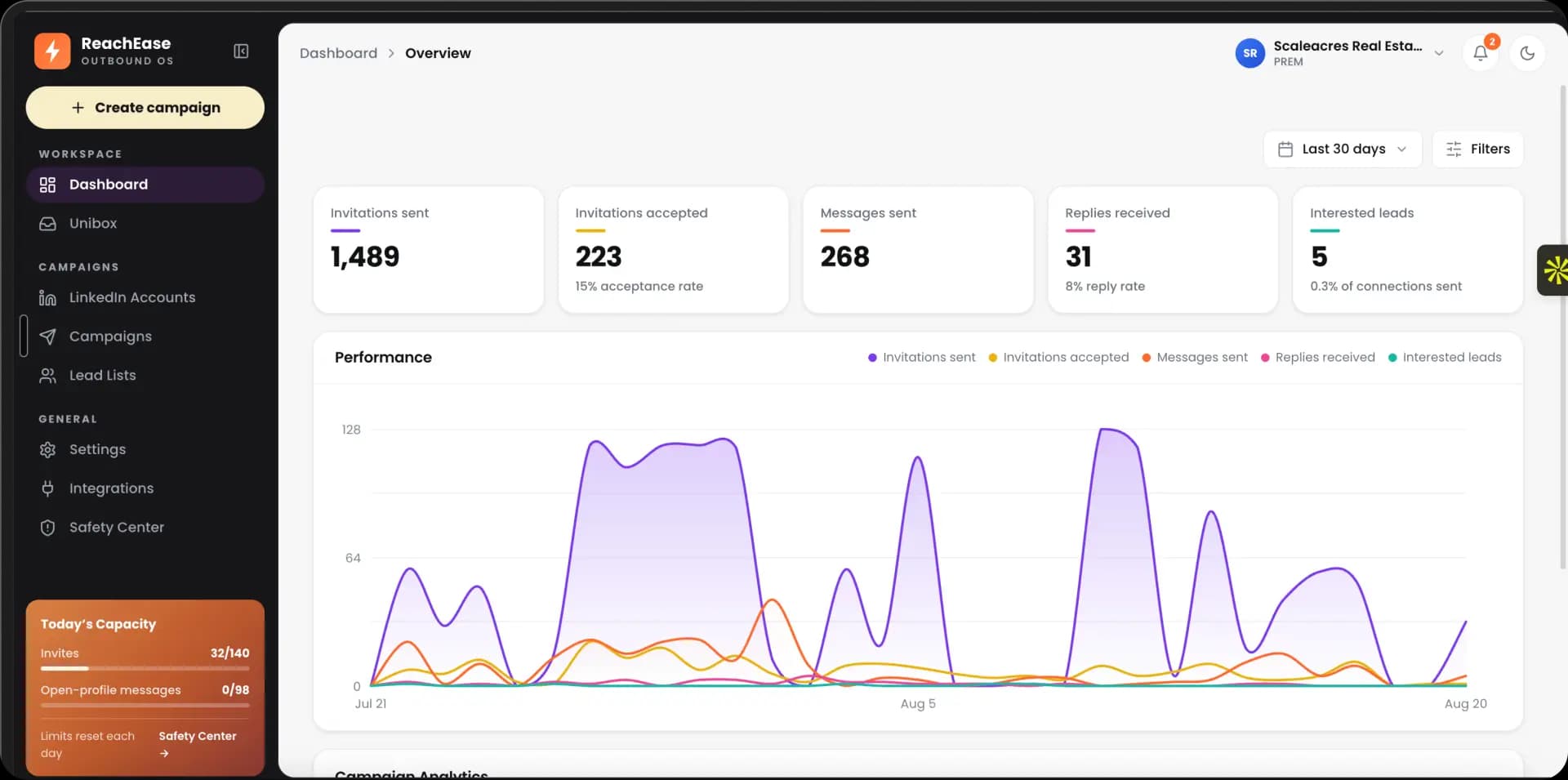Image resolution: width=1568 pixels, height=780 pixels.
Task: Toggle dark mode with the moon icon
Action: 1527,53
